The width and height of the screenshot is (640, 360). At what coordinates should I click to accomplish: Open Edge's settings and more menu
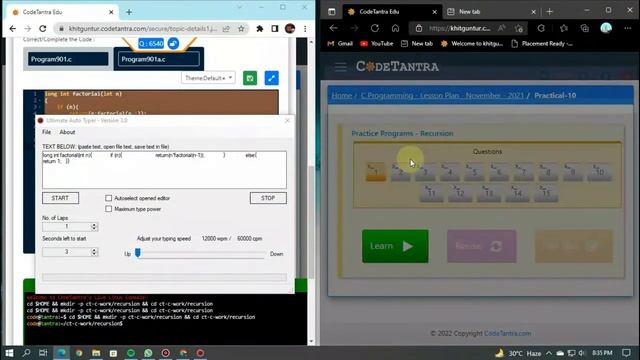(x=627, y=28)
